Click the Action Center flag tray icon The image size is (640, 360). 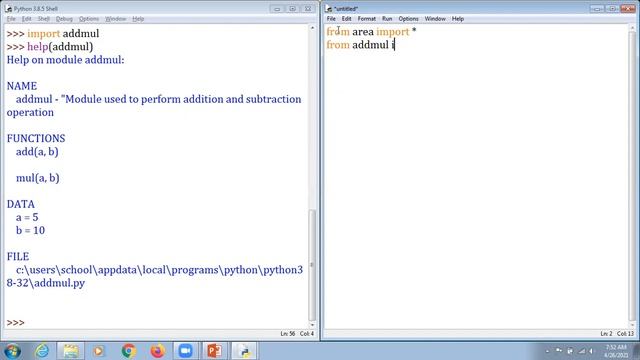(x=559, y=351)
